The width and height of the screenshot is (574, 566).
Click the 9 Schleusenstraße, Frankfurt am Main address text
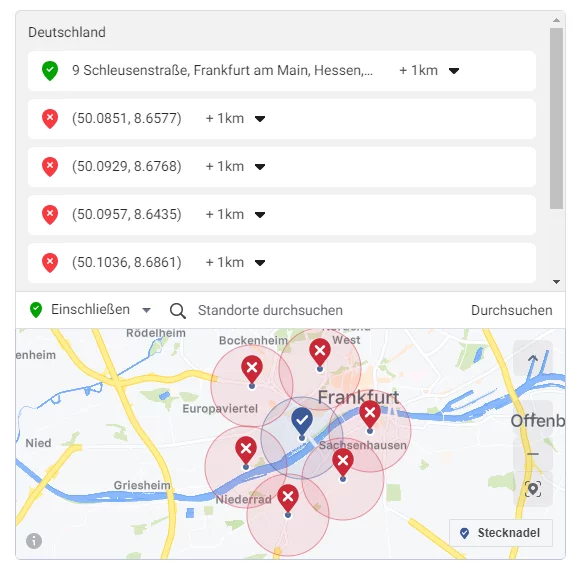(223, 70)
